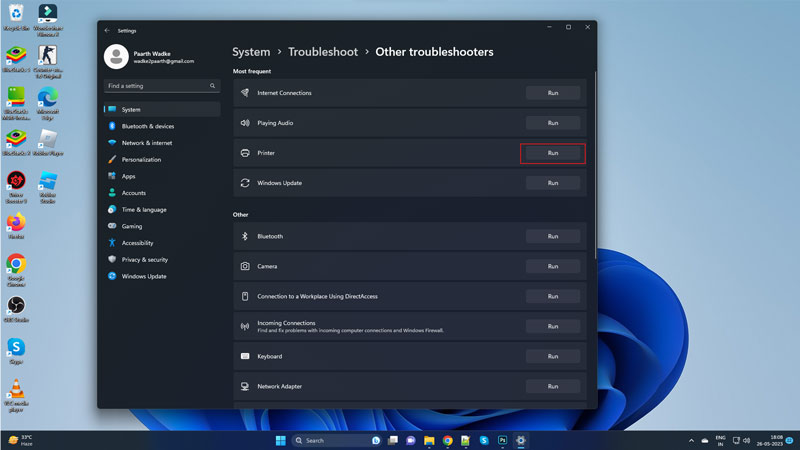Open the Chat app from the taskbar
The height and width of the screenshot is (450, 800).
pos(411,440)
